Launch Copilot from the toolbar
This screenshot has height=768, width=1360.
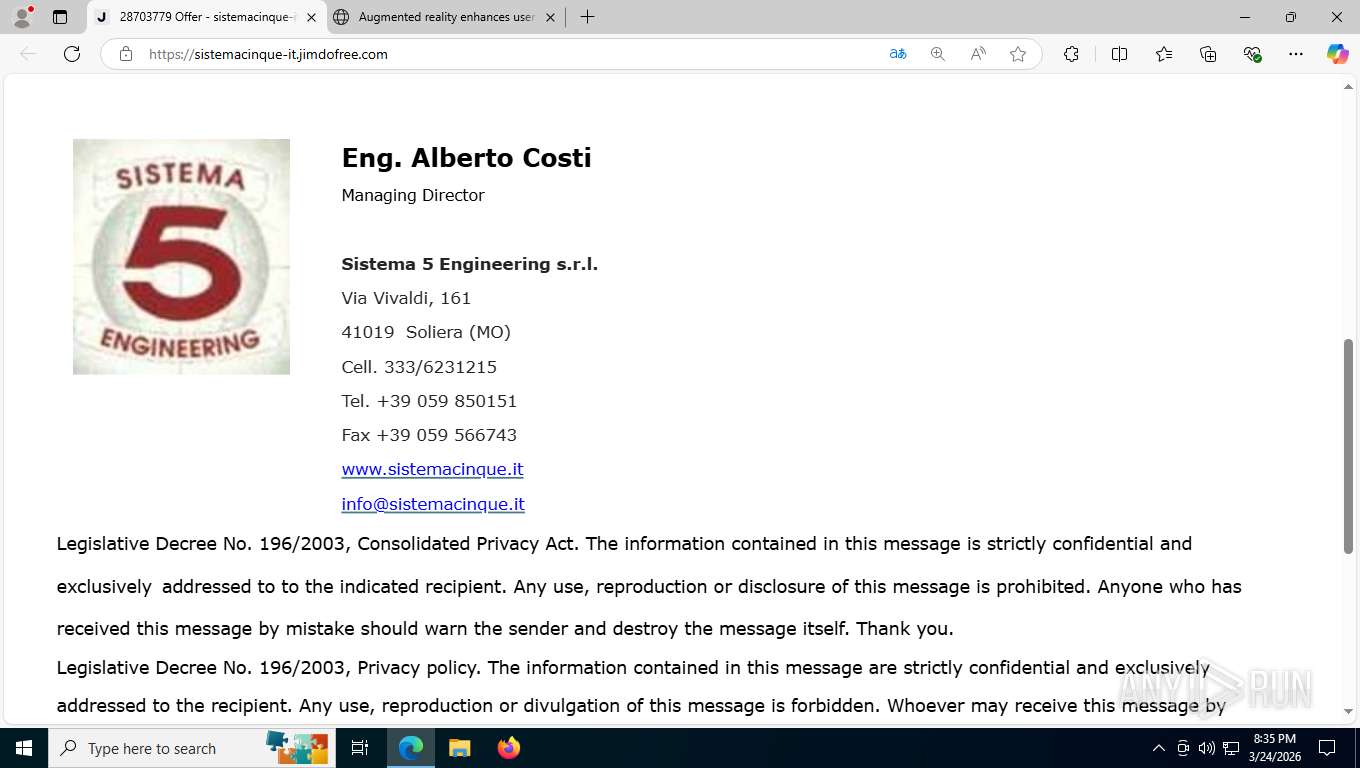tap(1337, 54)
